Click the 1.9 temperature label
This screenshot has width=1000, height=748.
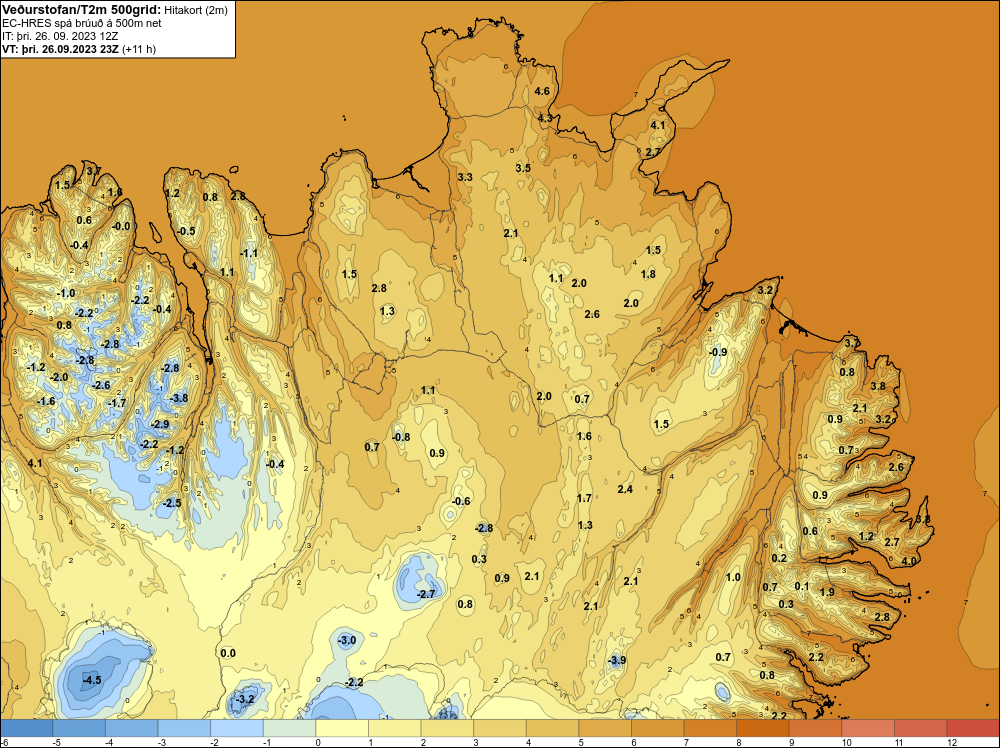pos(827,592)
